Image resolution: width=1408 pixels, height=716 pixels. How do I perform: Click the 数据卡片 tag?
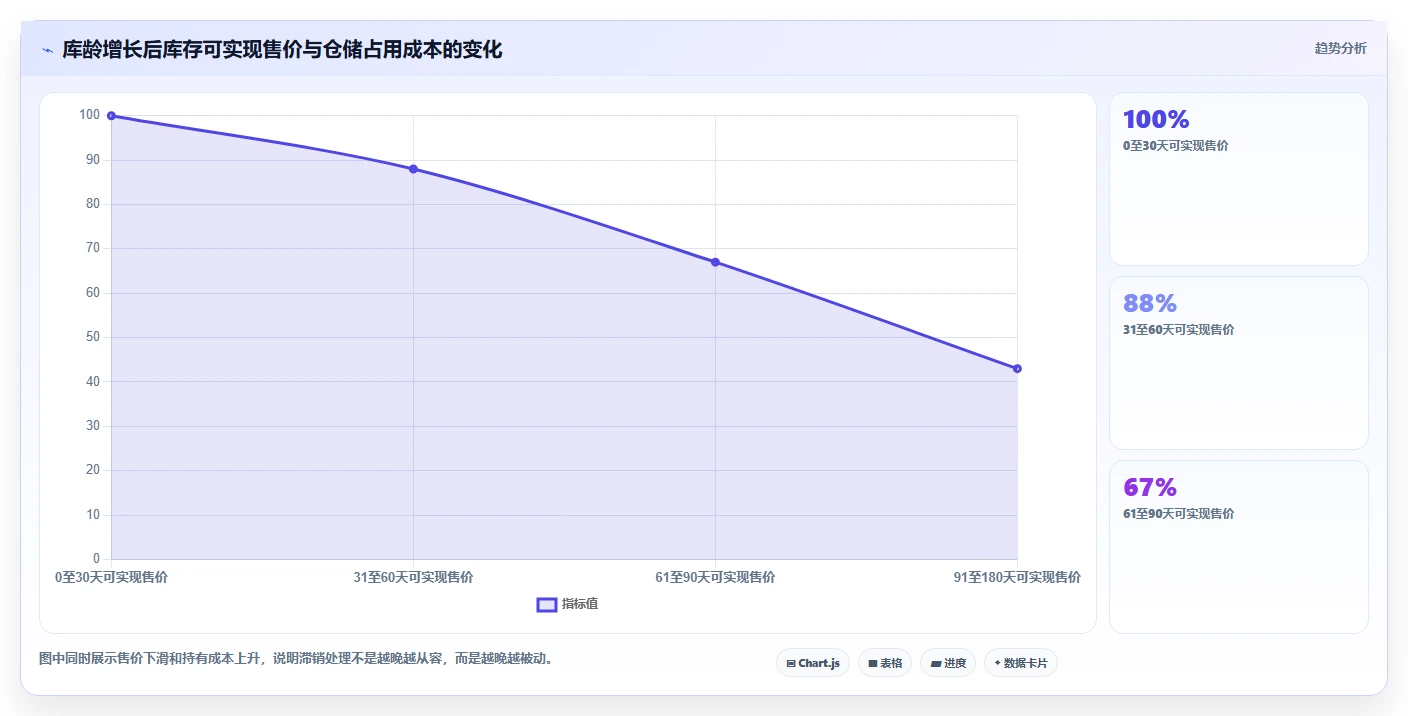1021,663
